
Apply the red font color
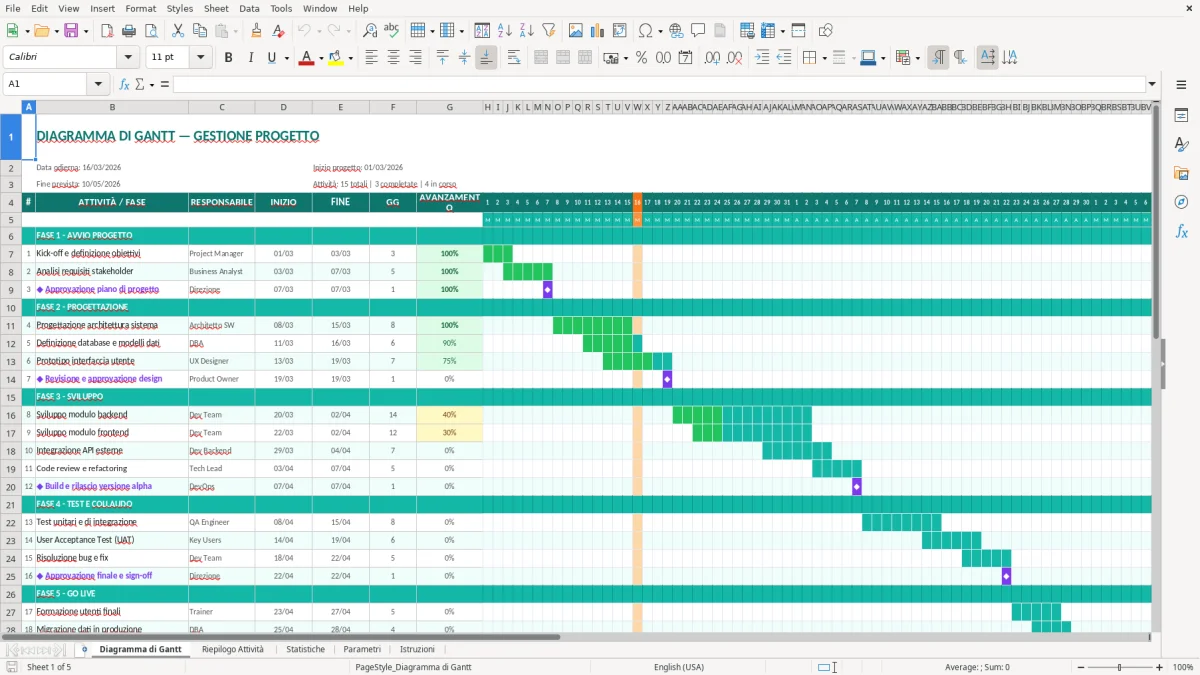(306, 58)
